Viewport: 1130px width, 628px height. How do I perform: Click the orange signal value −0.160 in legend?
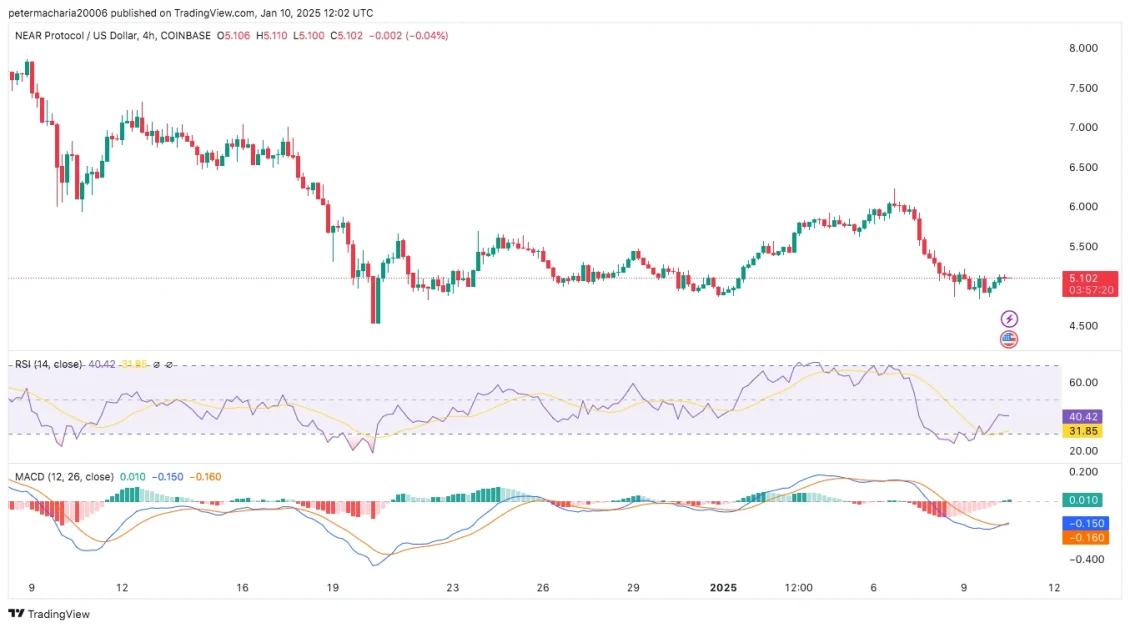pyautogui.click(x=205, y=477)
